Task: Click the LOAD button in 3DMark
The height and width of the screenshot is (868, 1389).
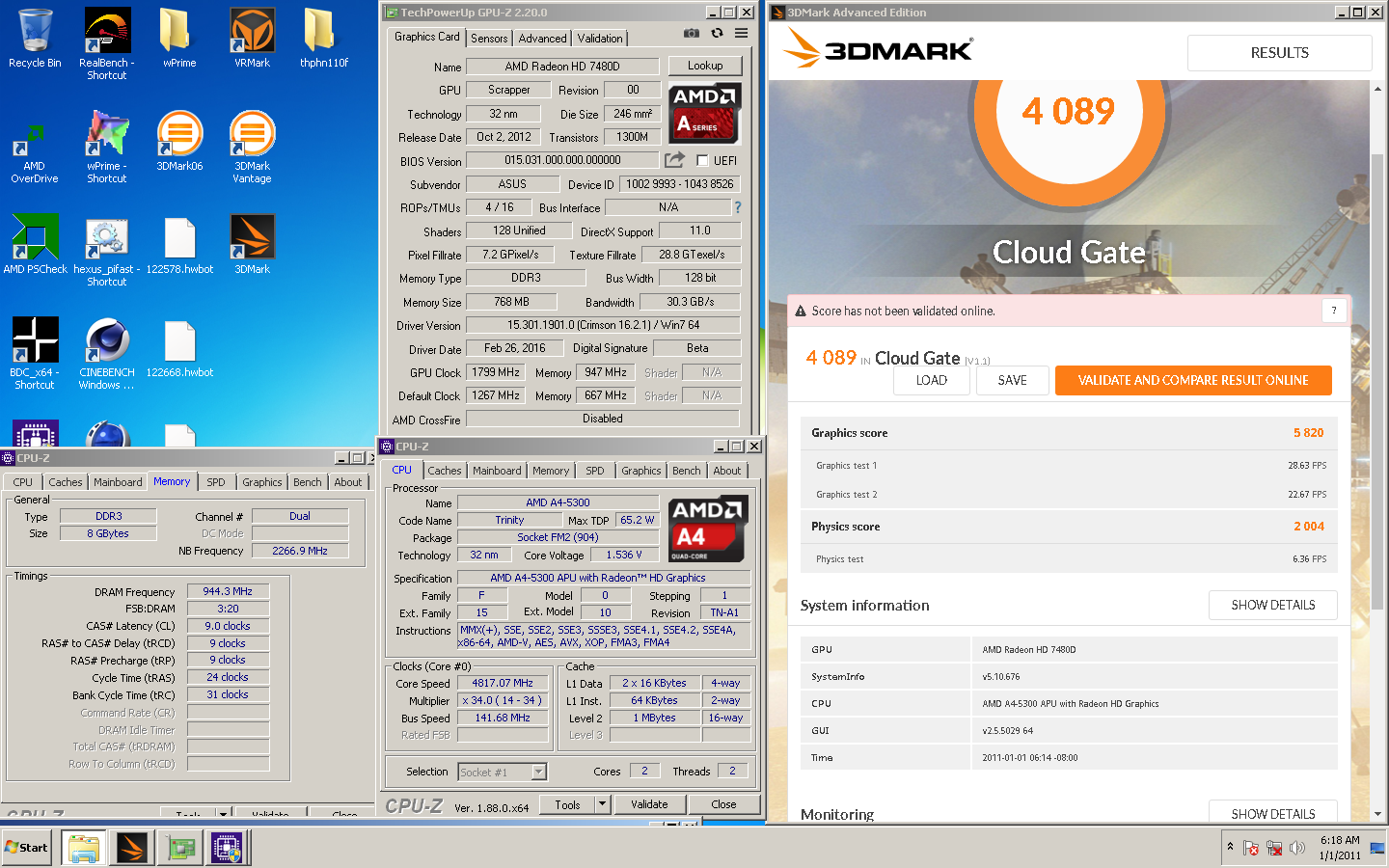Action: [931, 380]
